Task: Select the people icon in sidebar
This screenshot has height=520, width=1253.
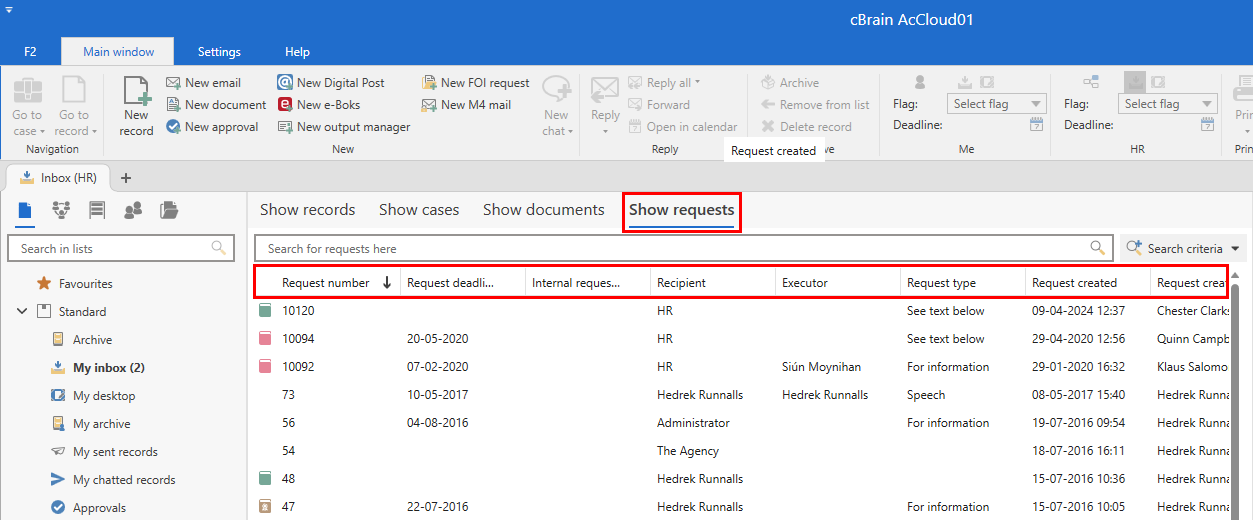Action: point(133,210)
